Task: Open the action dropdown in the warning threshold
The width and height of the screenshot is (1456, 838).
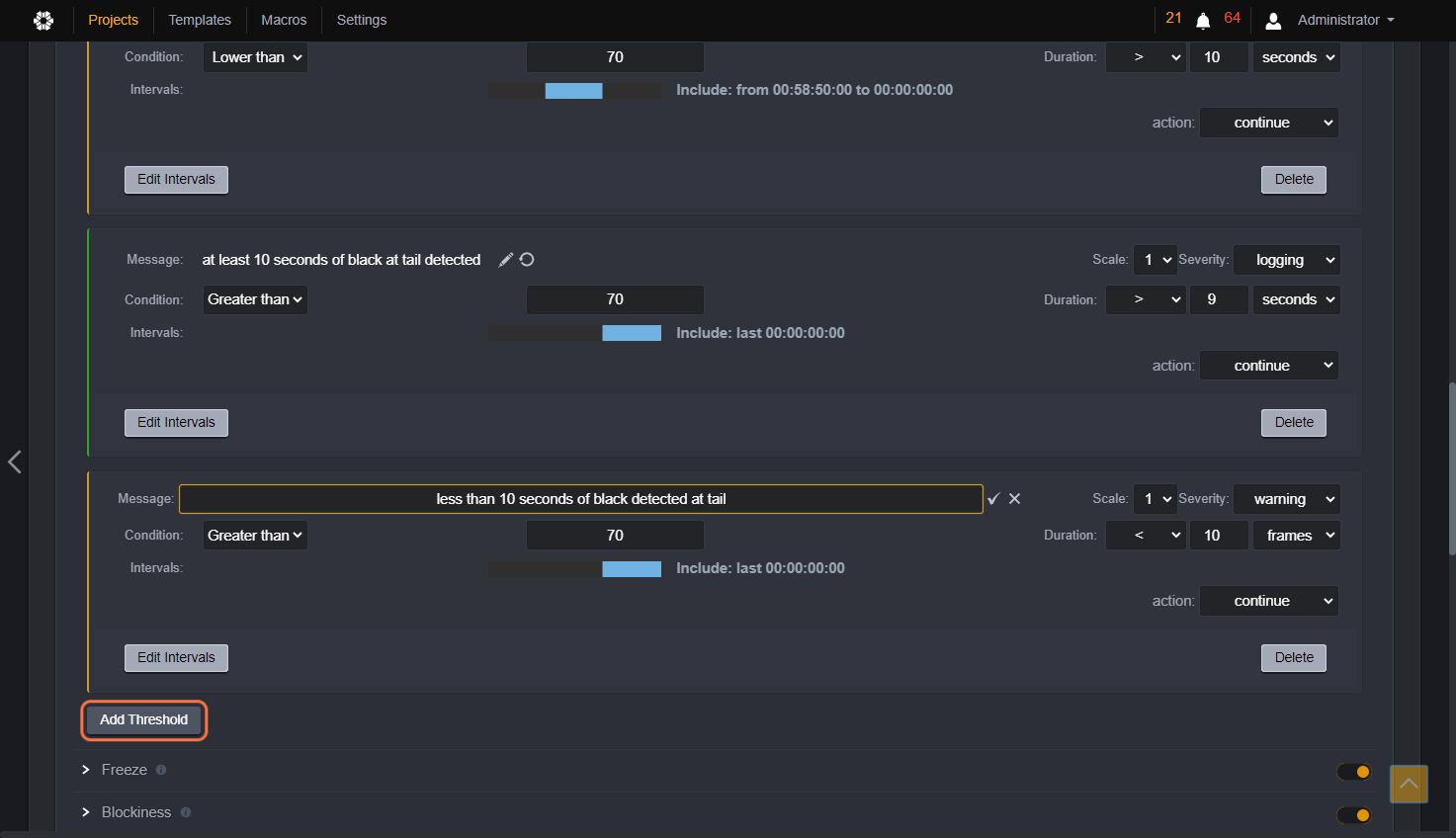Action: [1269, 601]
